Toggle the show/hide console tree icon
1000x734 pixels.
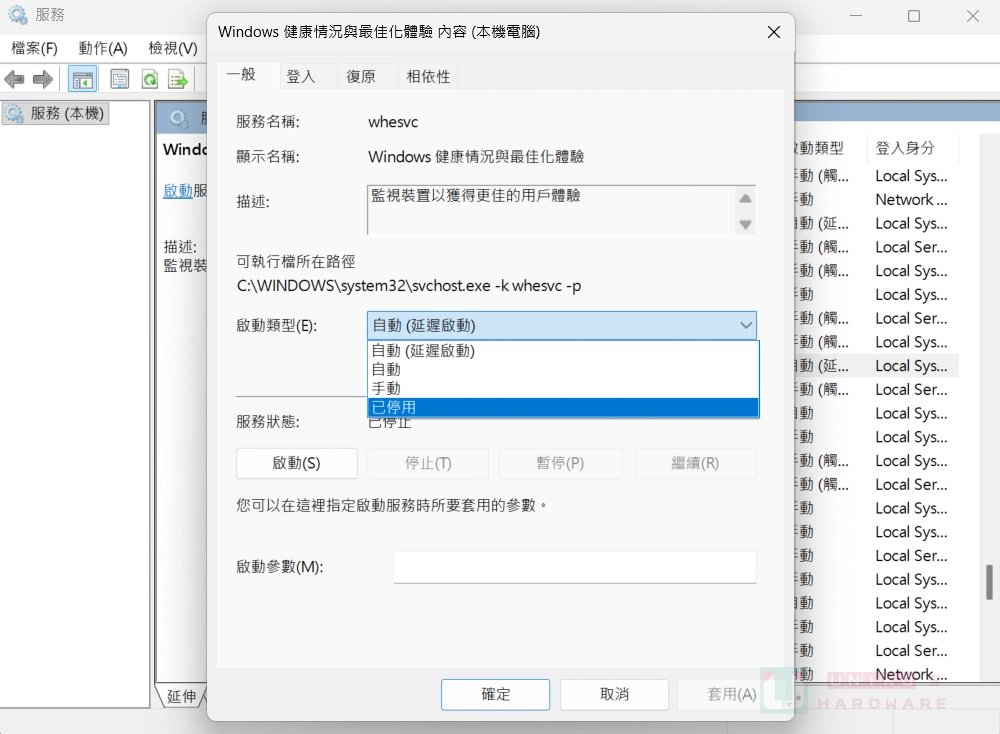click(x=82, y=80)
